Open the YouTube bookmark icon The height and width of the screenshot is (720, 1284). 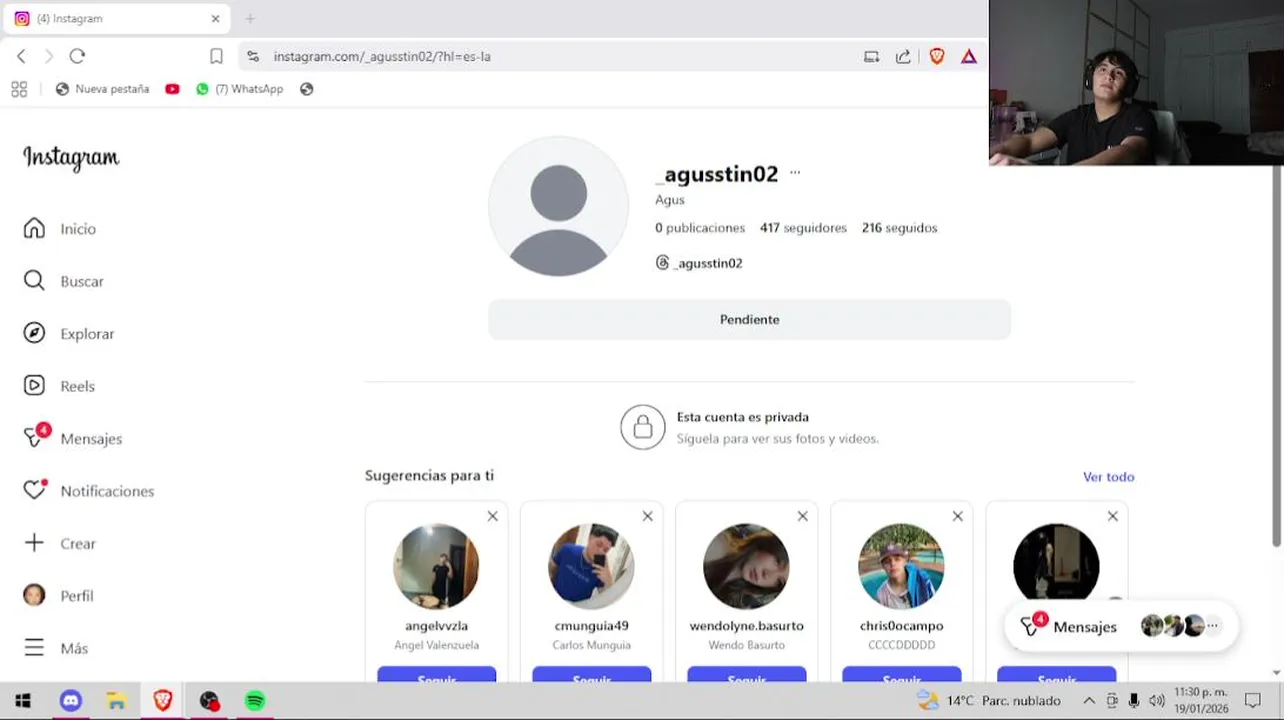click(172, 89)
